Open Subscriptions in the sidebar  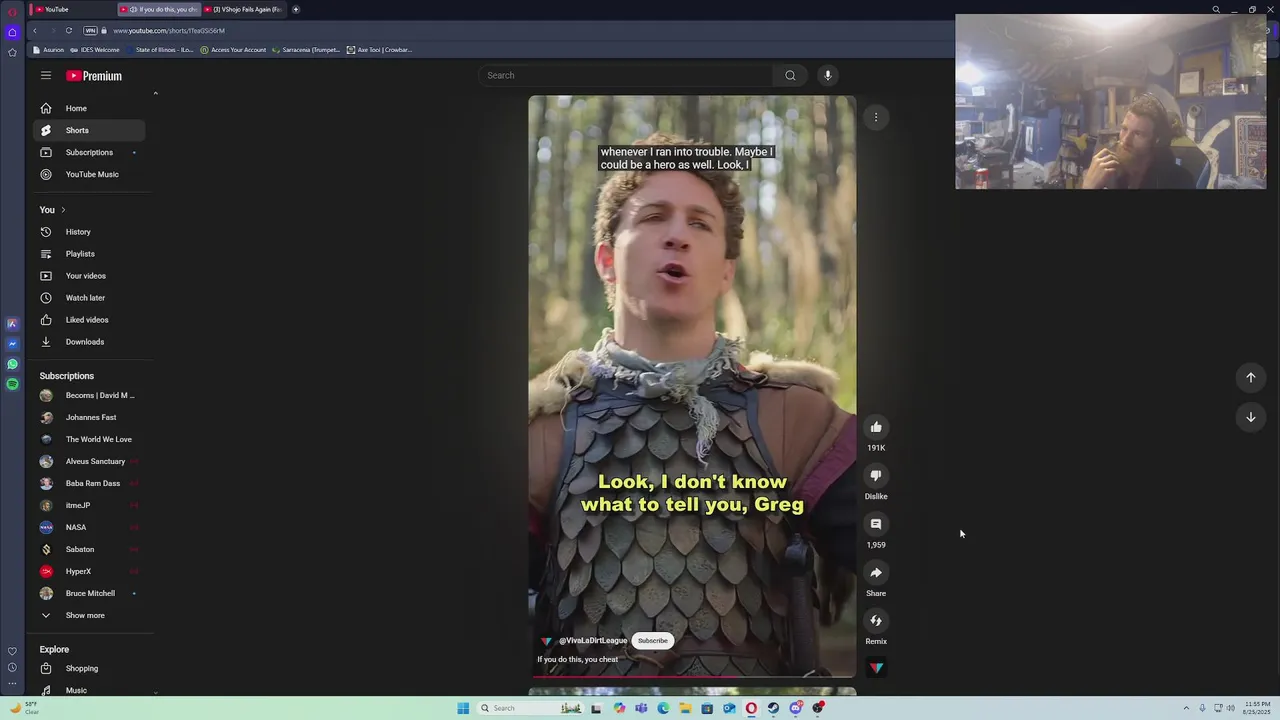tap(89, 152)
